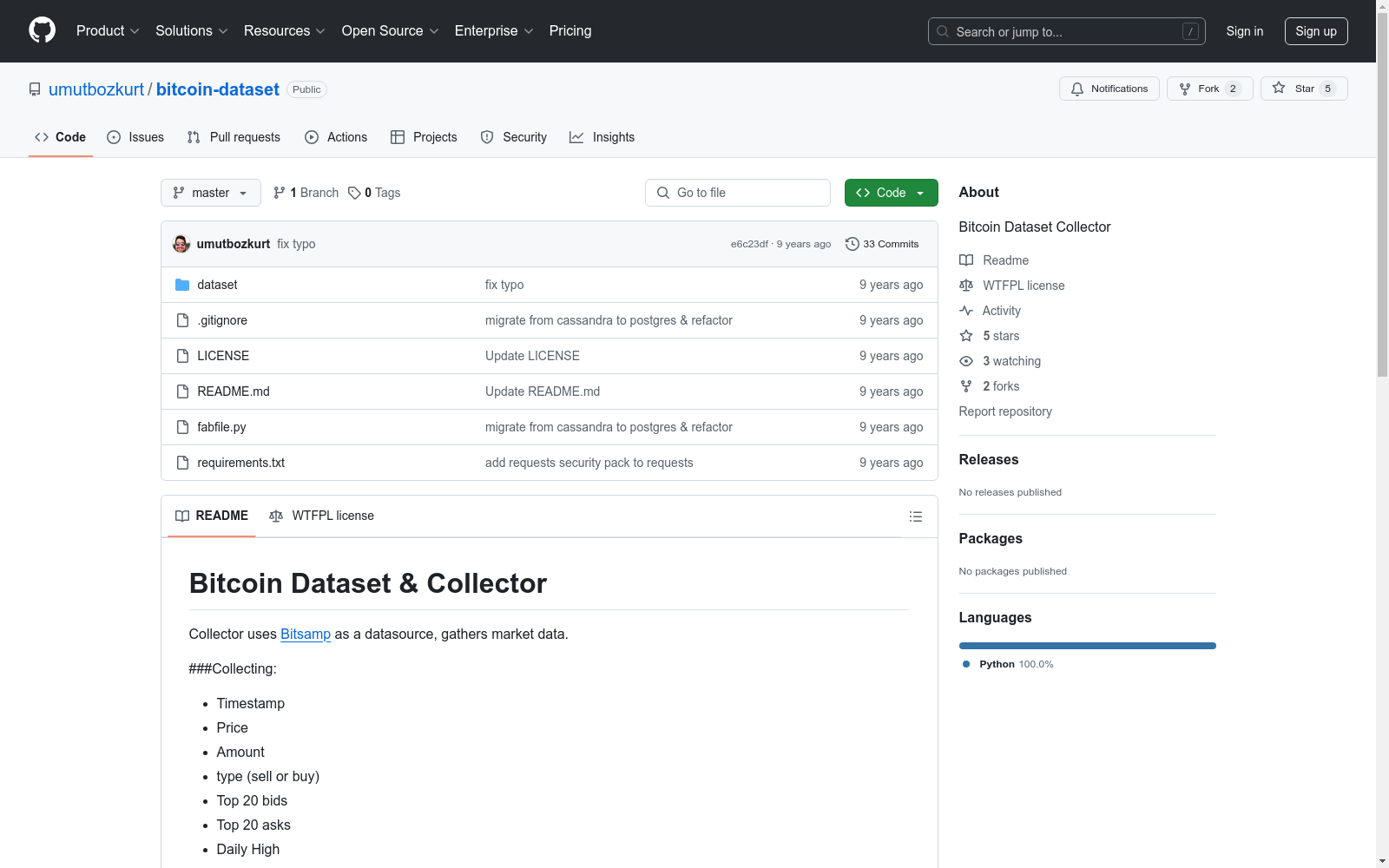1389x868 pixels.
Task: Click the scales icon next to WTFPL license
Action: tap(966, 286)
